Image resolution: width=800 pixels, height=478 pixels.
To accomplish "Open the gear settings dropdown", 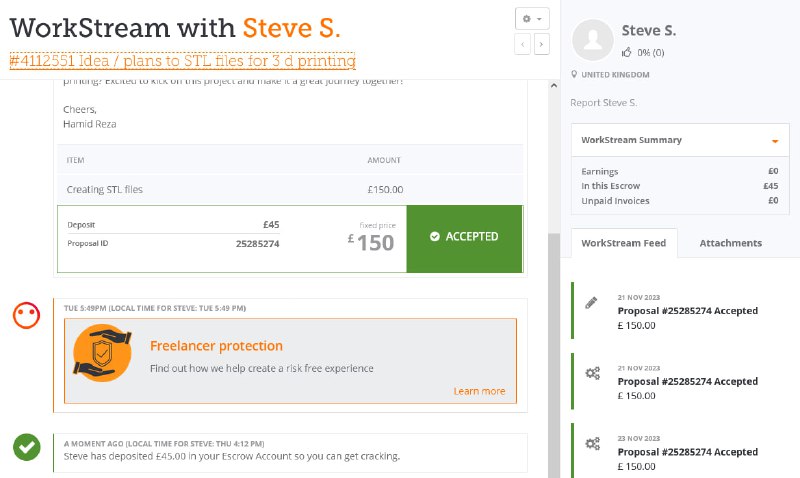I will click(532, 19).
